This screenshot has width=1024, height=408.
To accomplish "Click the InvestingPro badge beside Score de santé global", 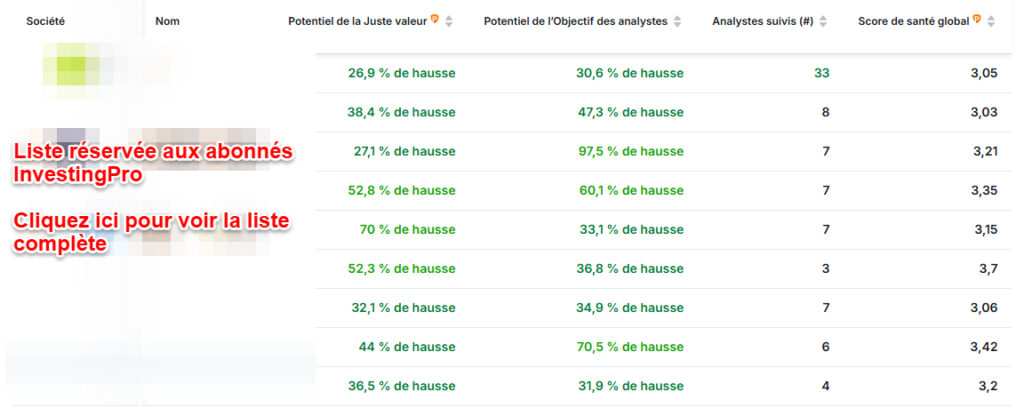I will 976,20.
